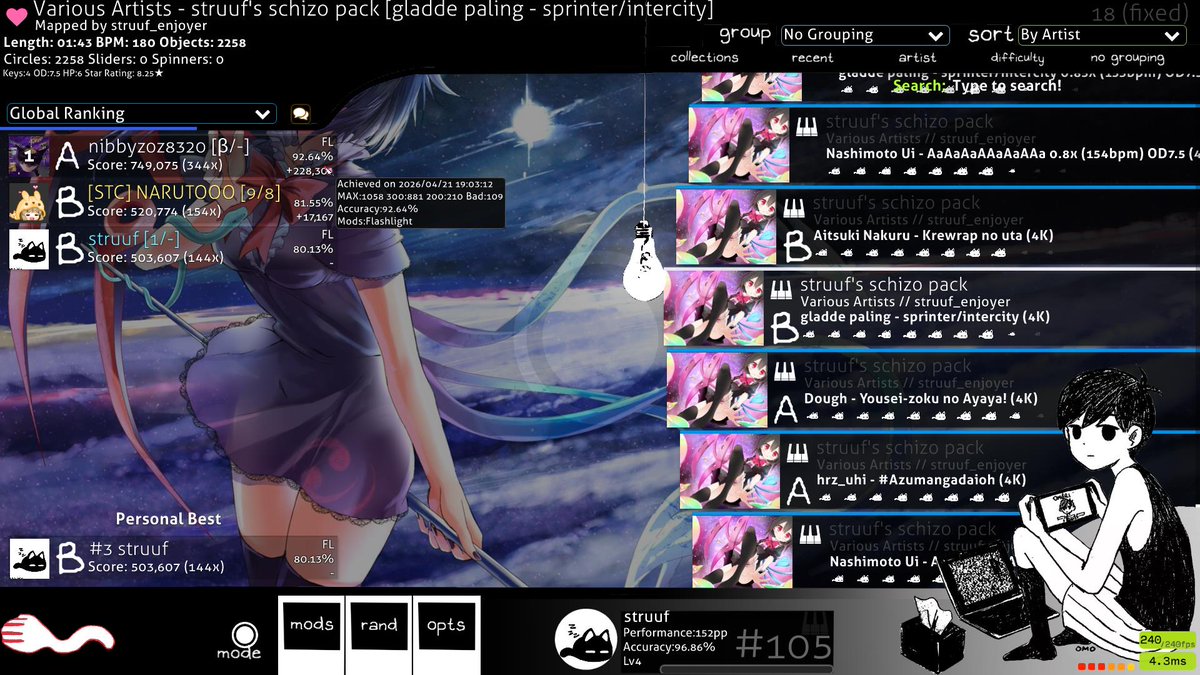Select struuf [1/-] leaderboard score
Screen dimensions: 1200x675
tap(172, 248)
